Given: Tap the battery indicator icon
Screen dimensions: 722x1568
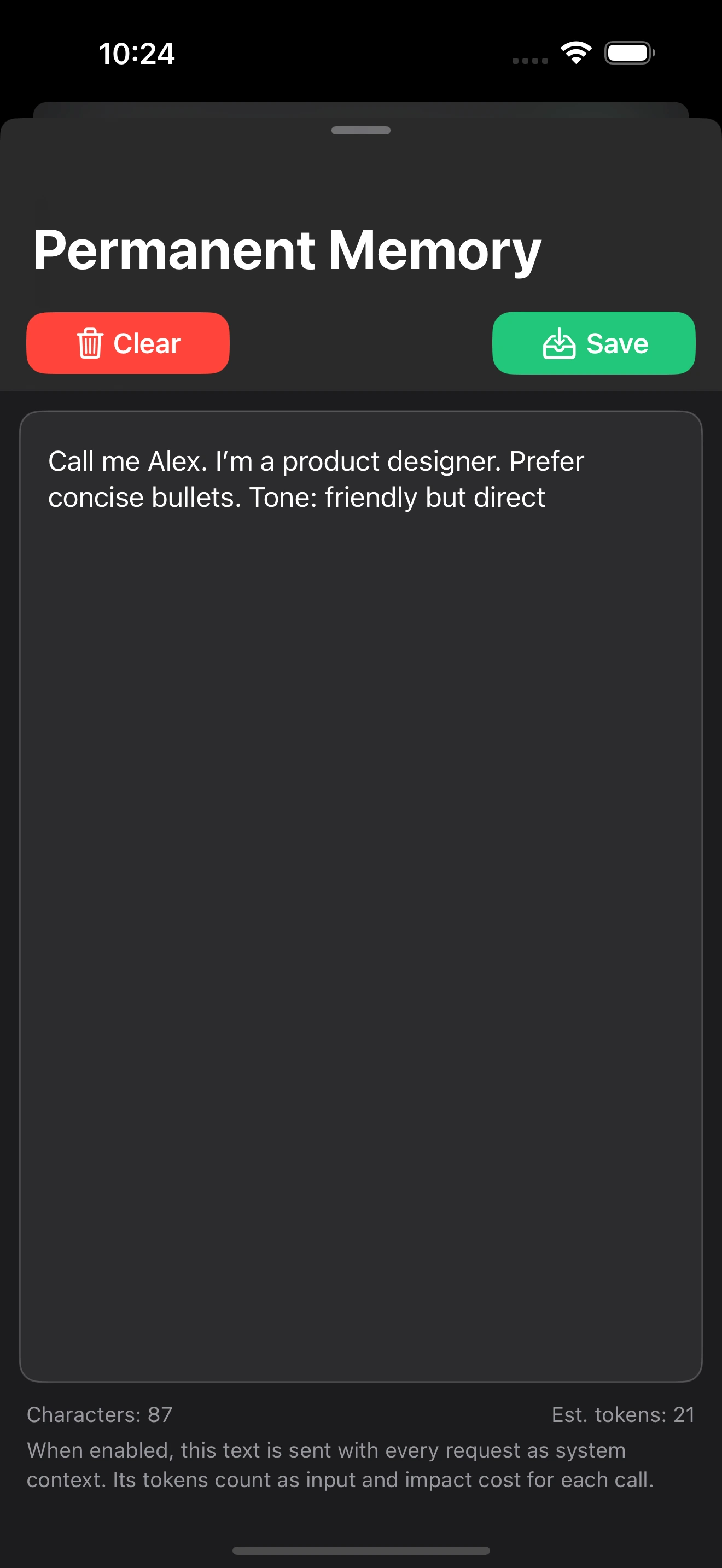Looking at the screenshot, I should click(x=630, y=53).
